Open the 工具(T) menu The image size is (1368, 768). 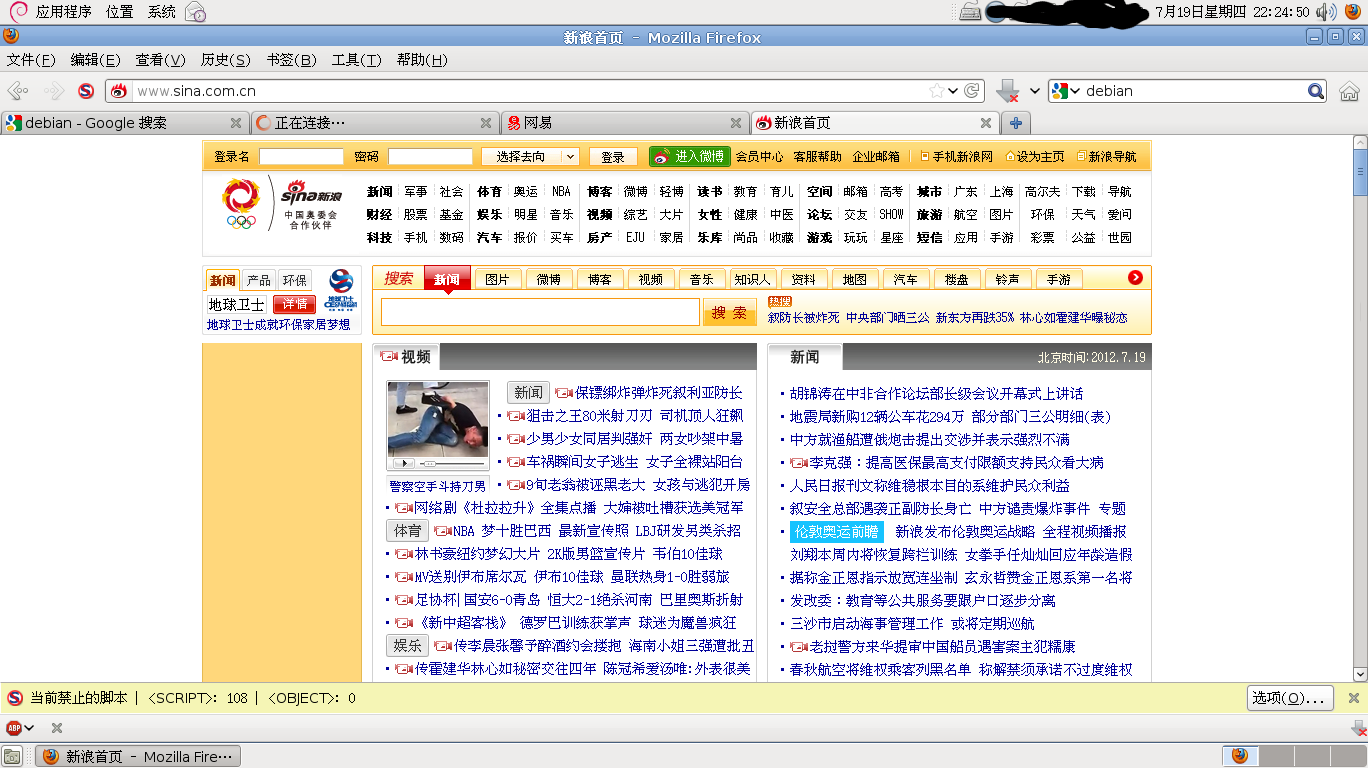pyautogui.click(x=356, y=60)
